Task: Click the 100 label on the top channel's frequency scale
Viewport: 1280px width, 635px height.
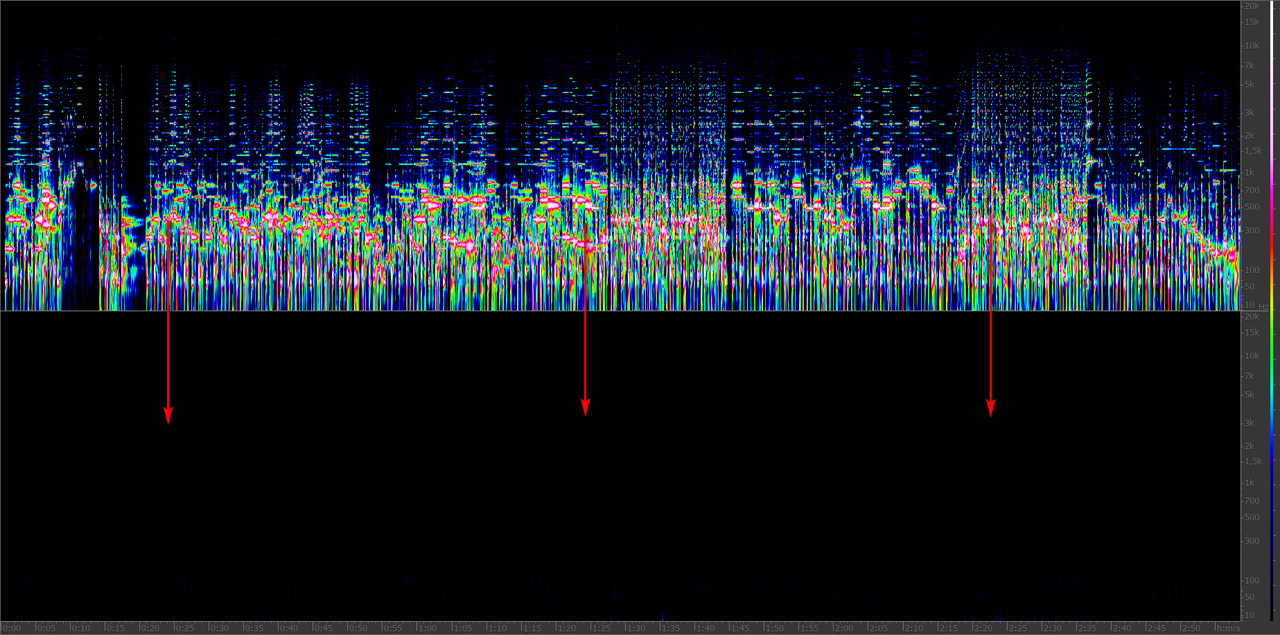Action: click(x=1250, y=270)
